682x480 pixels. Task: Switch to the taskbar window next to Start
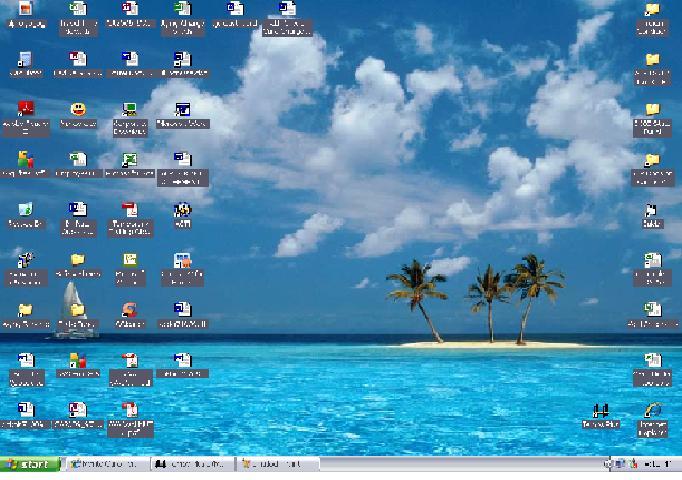[106, 465]
